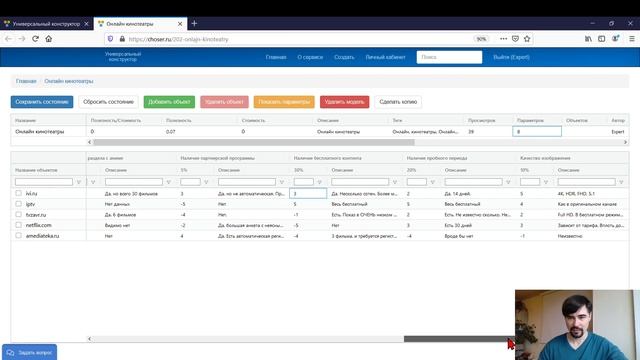Click the Параметров cell with value 8

pyautogui.click(x=537, y=131)
